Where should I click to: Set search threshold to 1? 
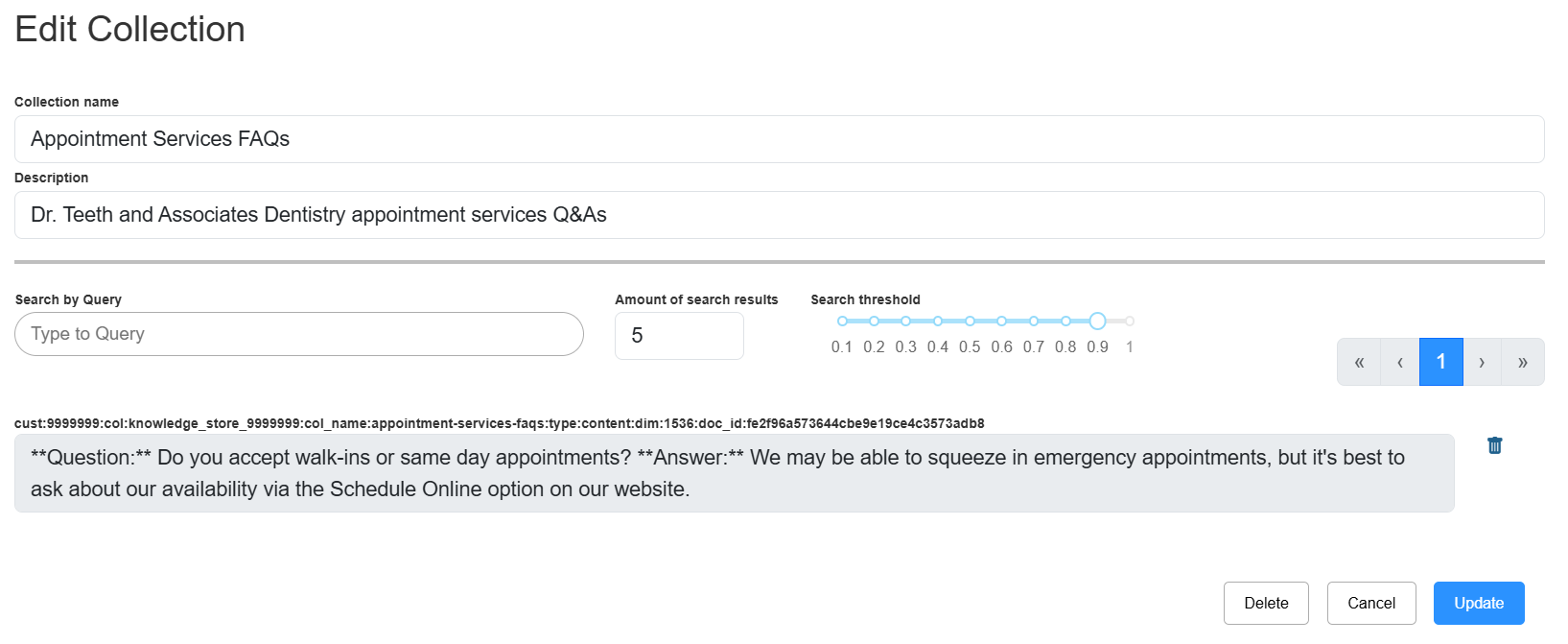click(x=1130, y=322)
